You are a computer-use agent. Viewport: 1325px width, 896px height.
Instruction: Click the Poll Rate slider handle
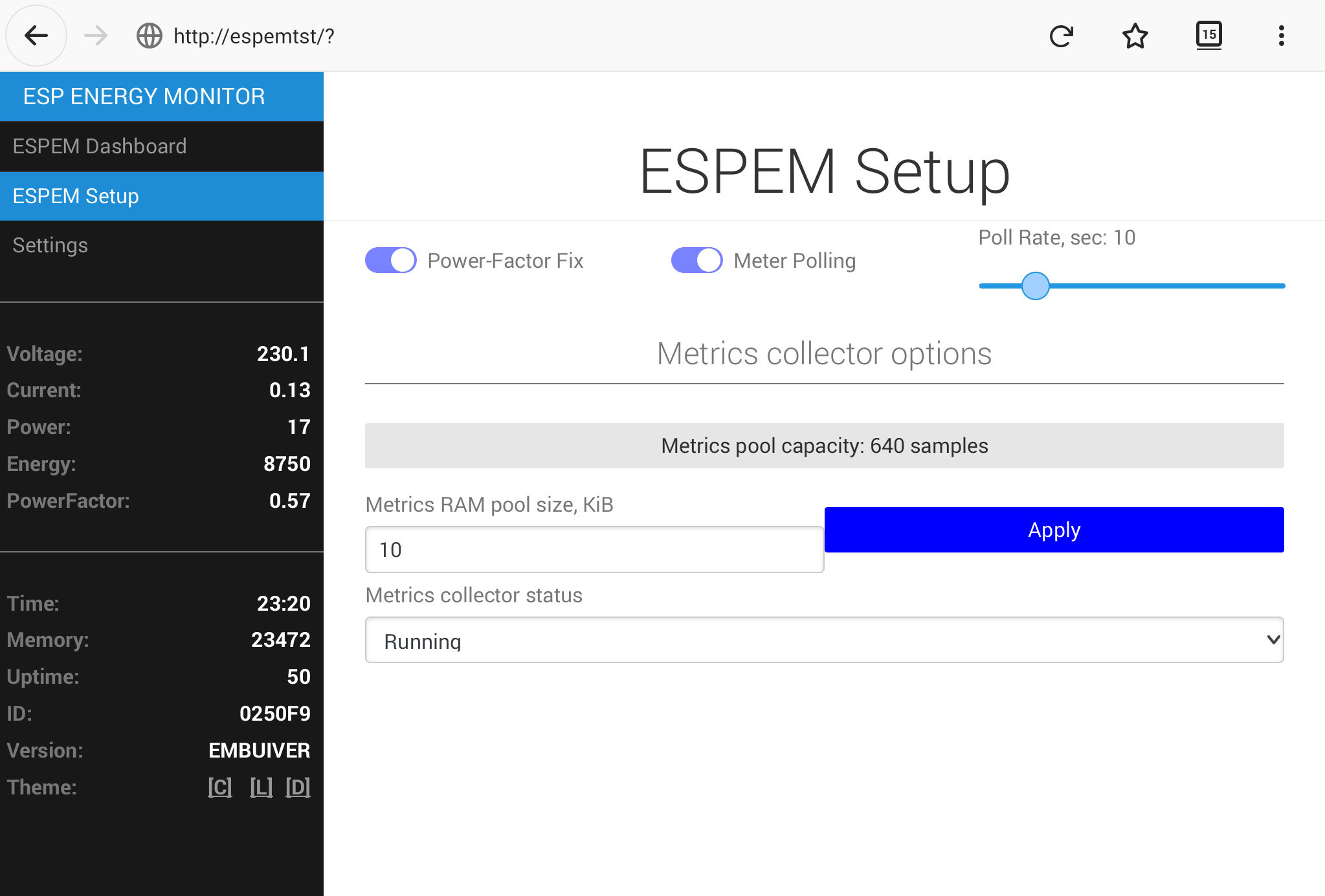(1035, 286)
